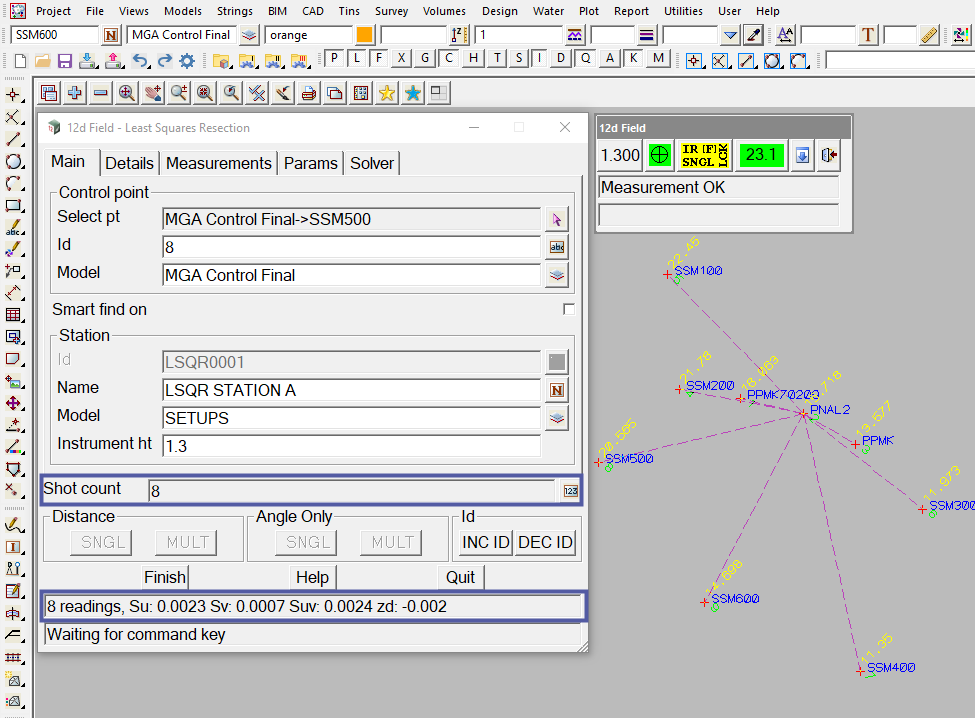The width and height of the screenshot is (975, 718).
Task: Click the pick point icon beside Select pt
Action: (557, 219)
